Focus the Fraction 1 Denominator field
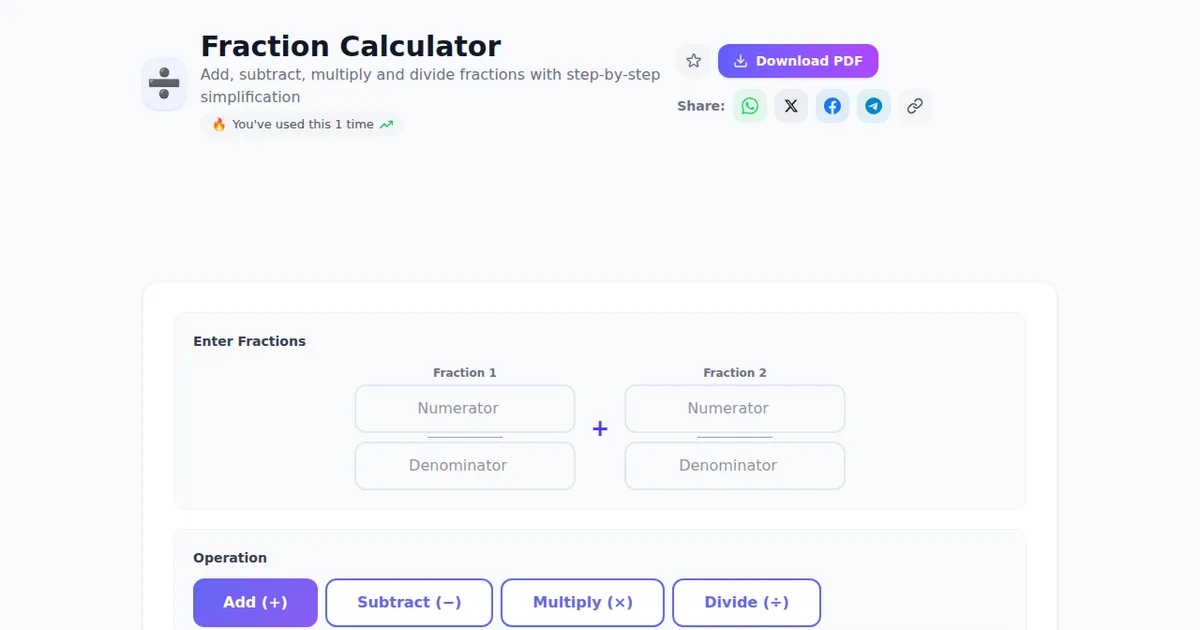The image size is (1200, 630). (465, 466)
